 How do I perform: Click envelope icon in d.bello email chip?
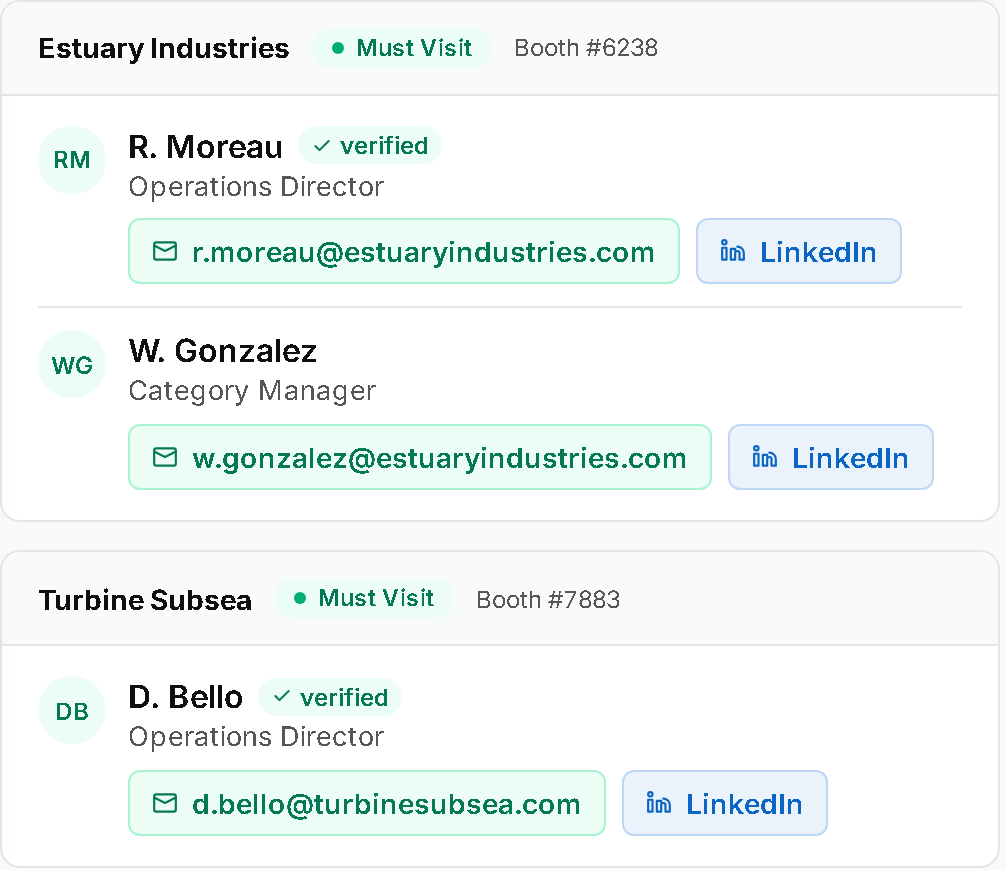165,803
